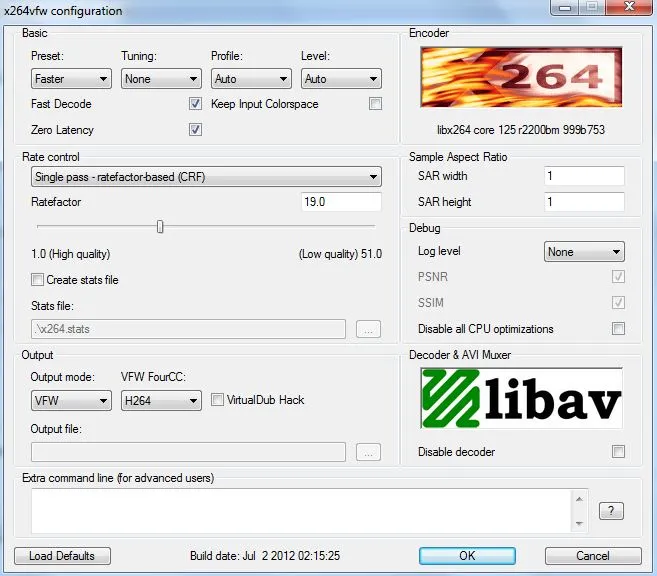Expand the Level dropdown set to Auto
This screenshot has width=657, height=576.
coord(341,79)
